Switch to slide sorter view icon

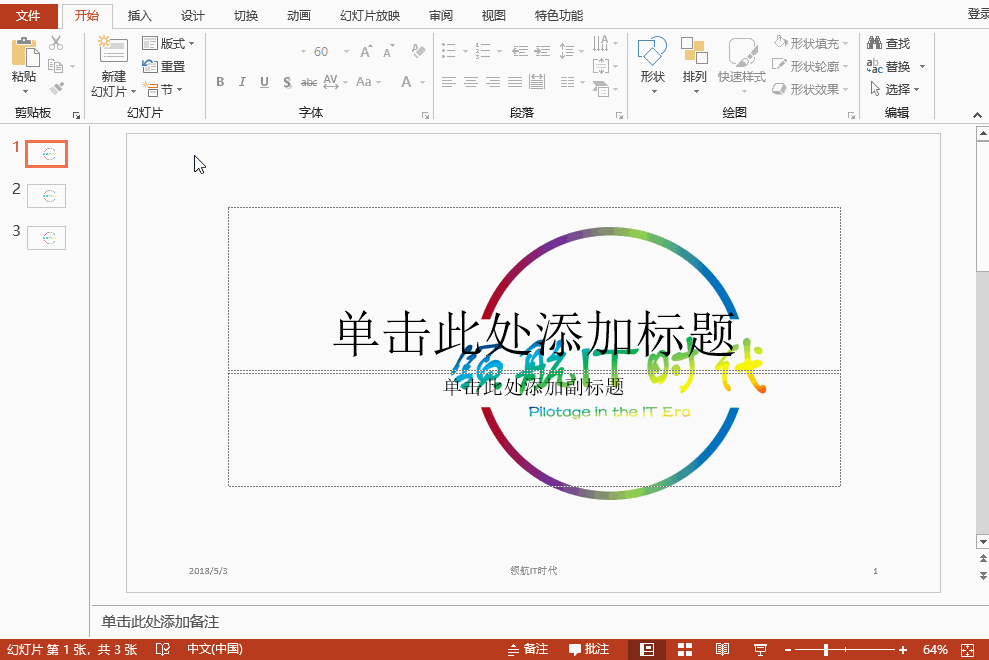[x=685, y=649]
